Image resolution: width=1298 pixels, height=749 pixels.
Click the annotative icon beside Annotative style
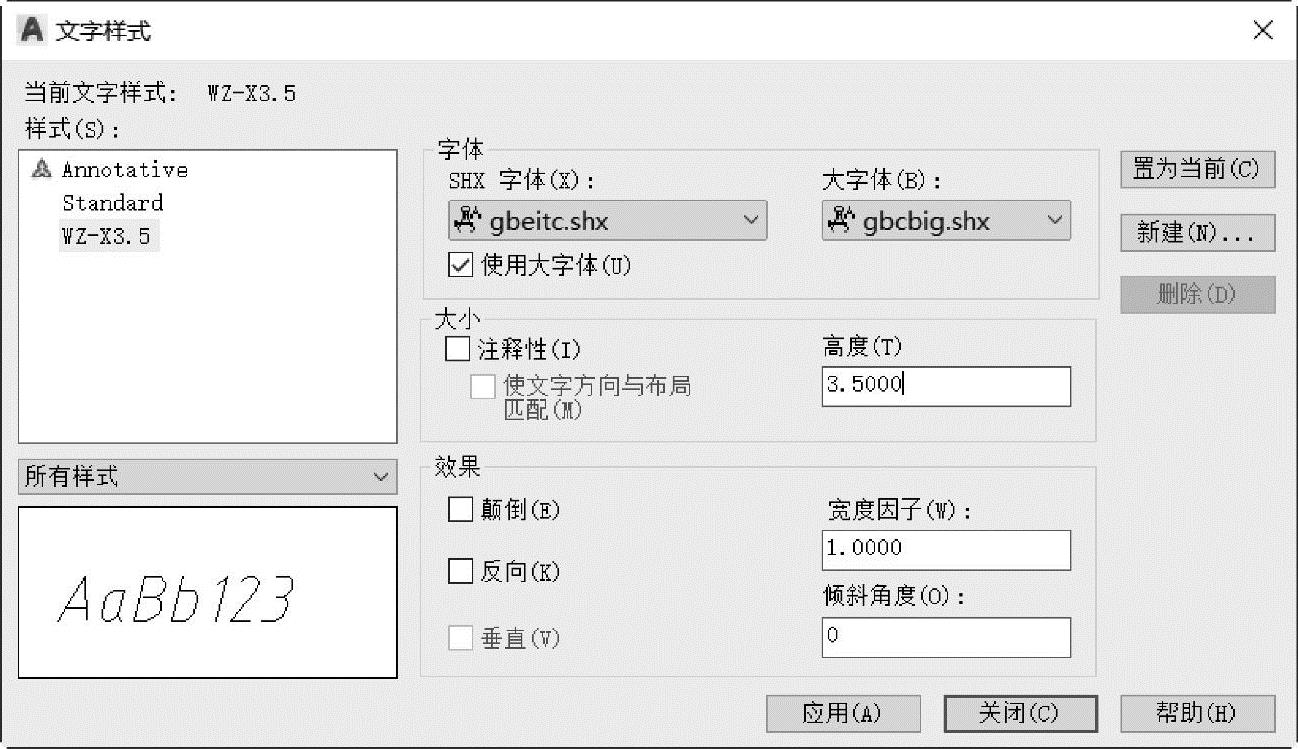point(41,170)
